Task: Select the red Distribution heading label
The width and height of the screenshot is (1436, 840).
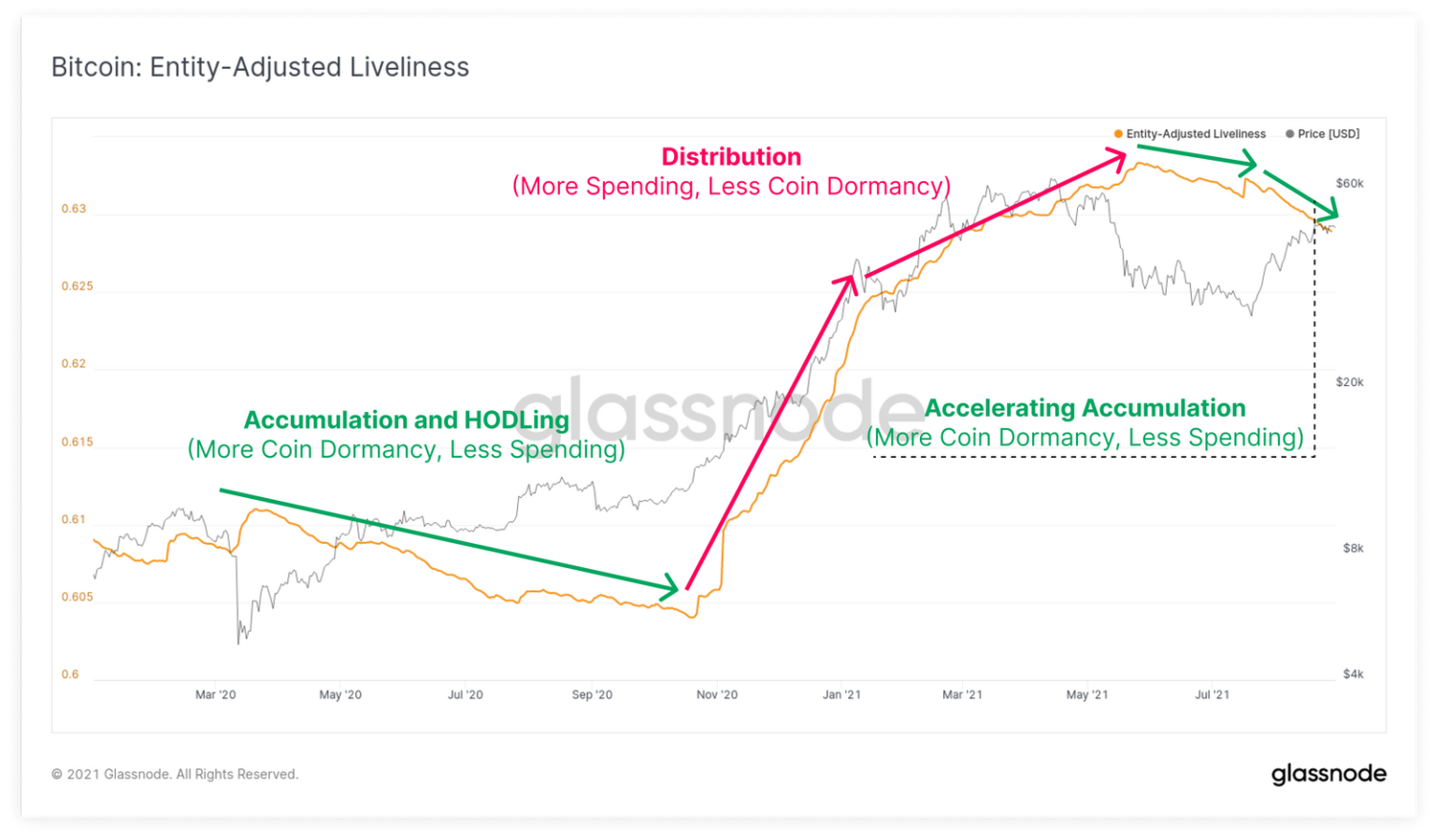Action: [731, 156]
